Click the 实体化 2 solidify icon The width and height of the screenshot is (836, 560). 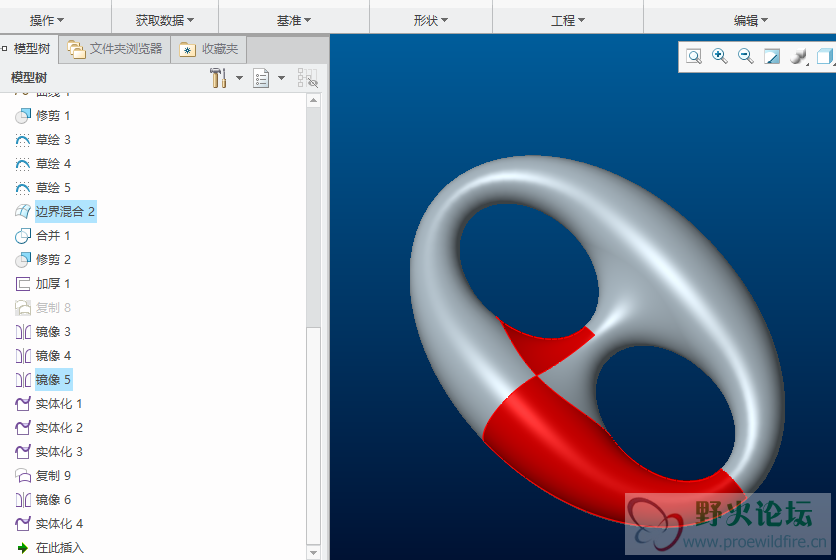coord(22,428)
